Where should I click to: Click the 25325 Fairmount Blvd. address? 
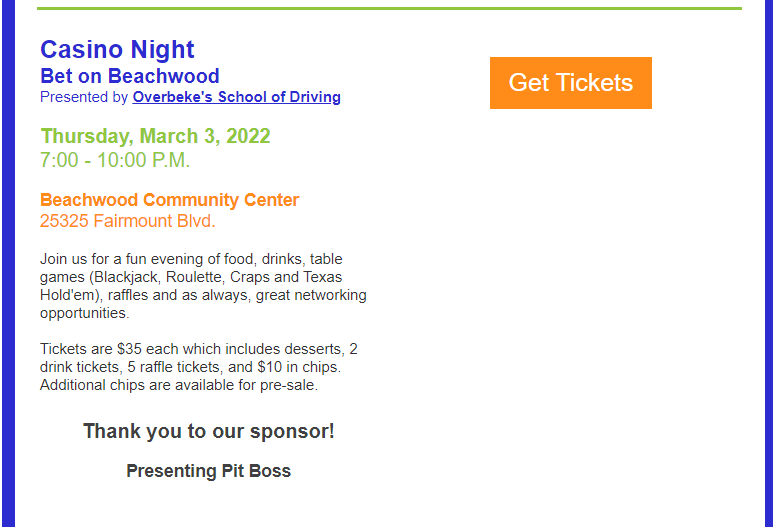coord(128,221)
